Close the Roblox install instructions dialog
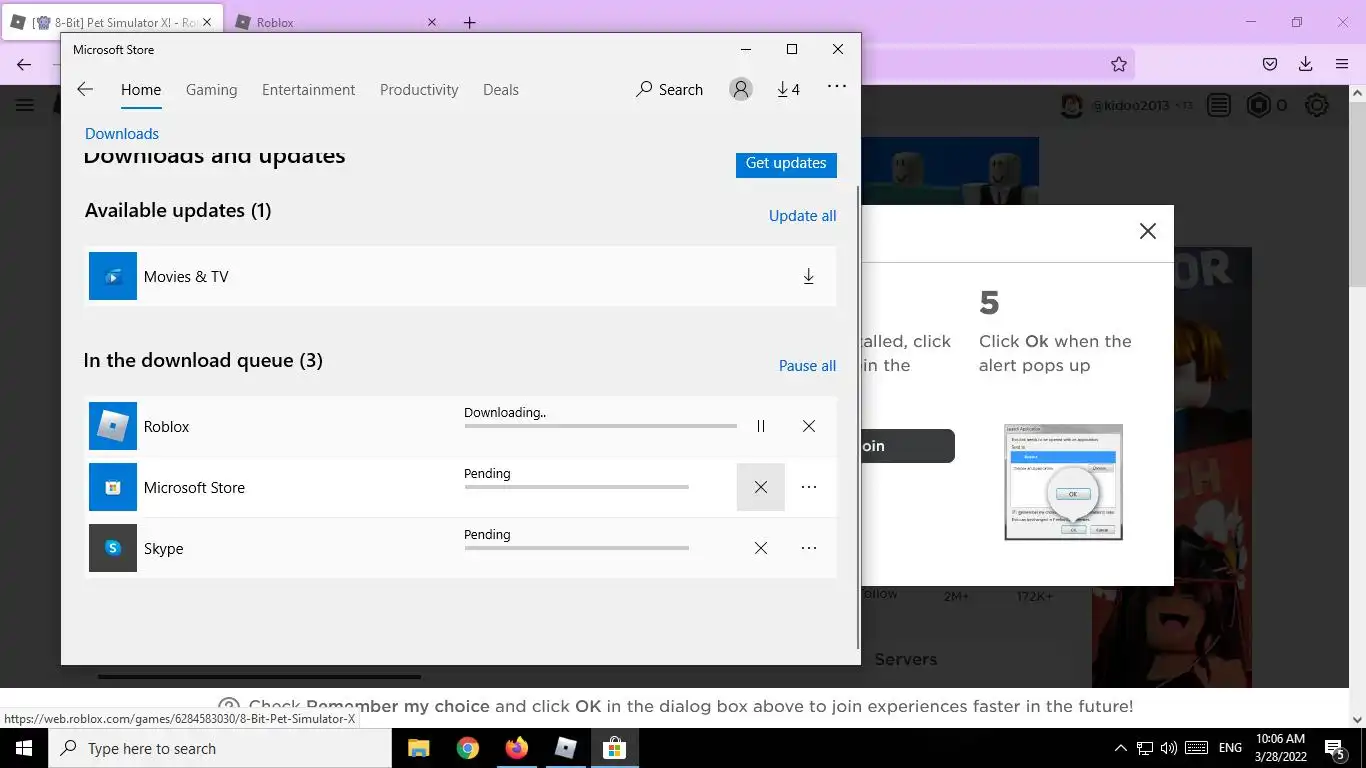This screenshot has height=768, width=1366. click(x=1148, y=231)
